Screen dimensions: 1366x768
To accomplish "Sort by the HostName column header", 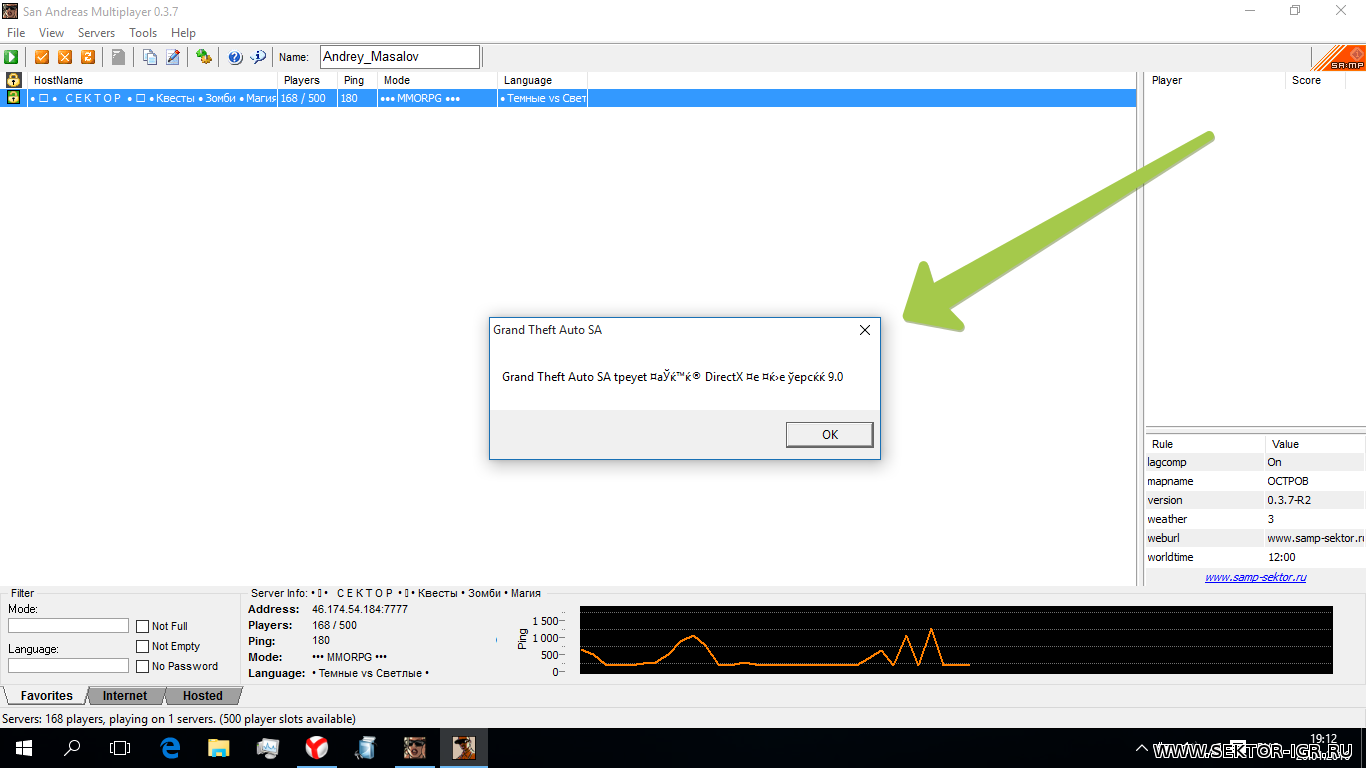I will click(x=153, y=80).
